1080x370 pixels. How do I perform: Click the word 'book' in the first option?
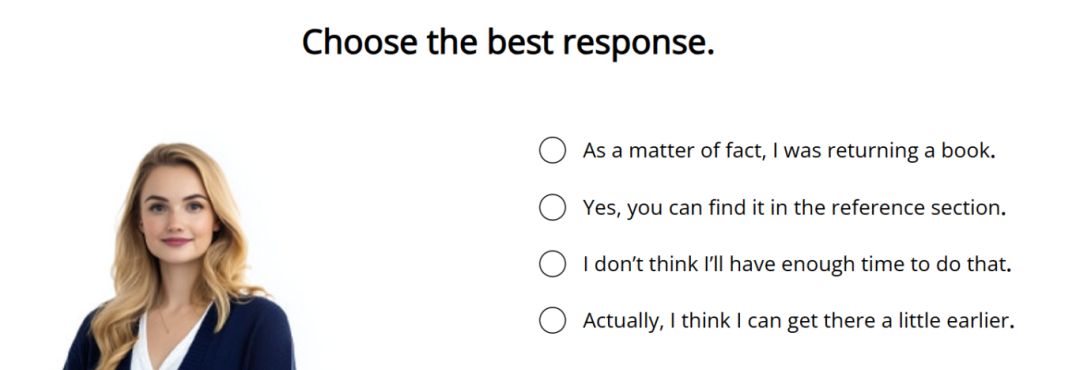click(x=966, y=151)
